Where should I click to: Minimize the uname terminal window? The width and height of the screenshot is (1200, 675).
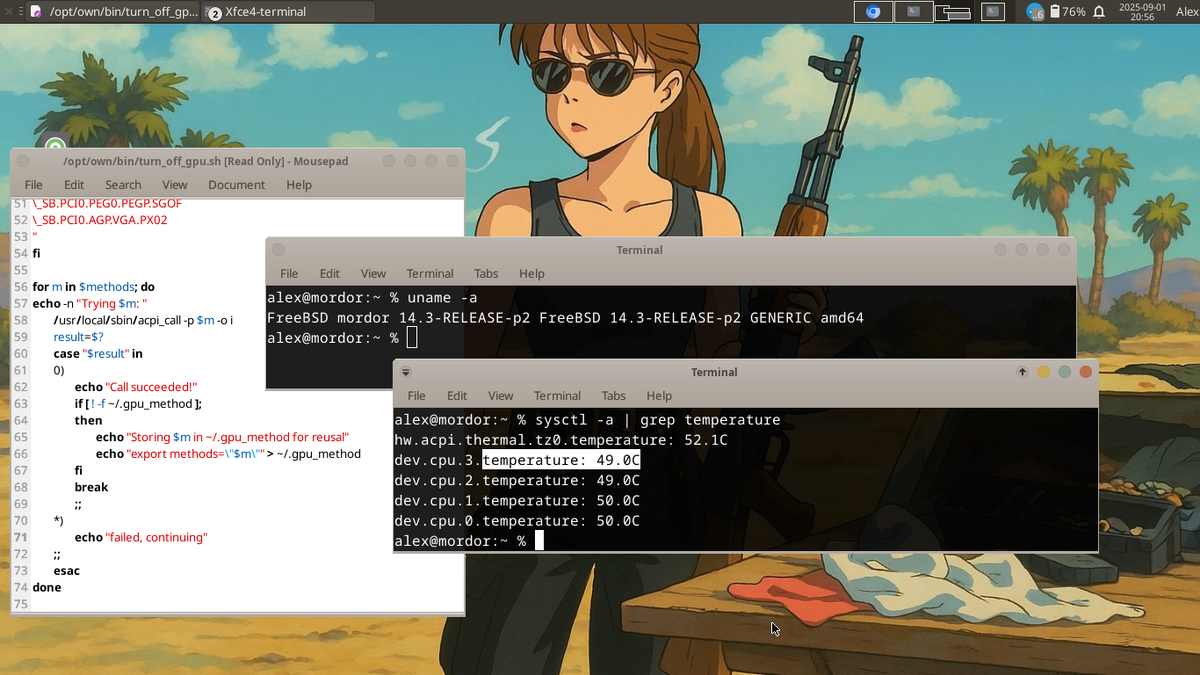[x=1022, y=250]
